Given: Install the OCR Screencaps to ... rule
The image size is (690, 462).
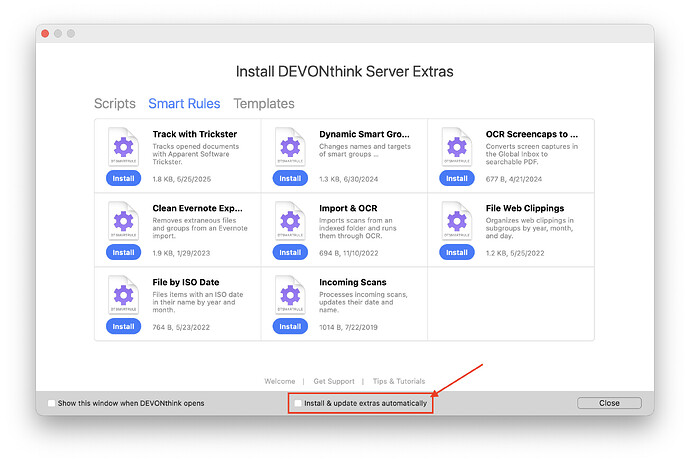Looking at the screenshot, I should [x=456, y=178].
